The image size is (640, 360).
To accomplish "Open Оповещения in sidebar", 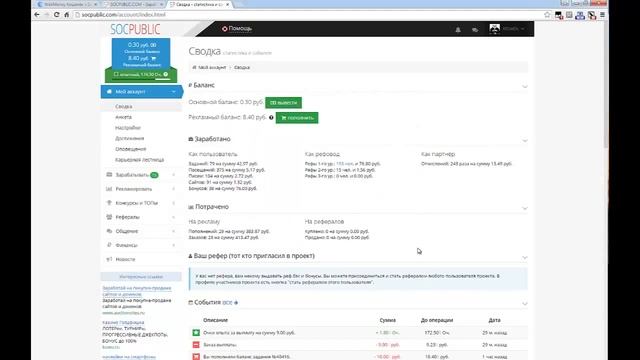I will pyautogui.click(x=131, y=149).
